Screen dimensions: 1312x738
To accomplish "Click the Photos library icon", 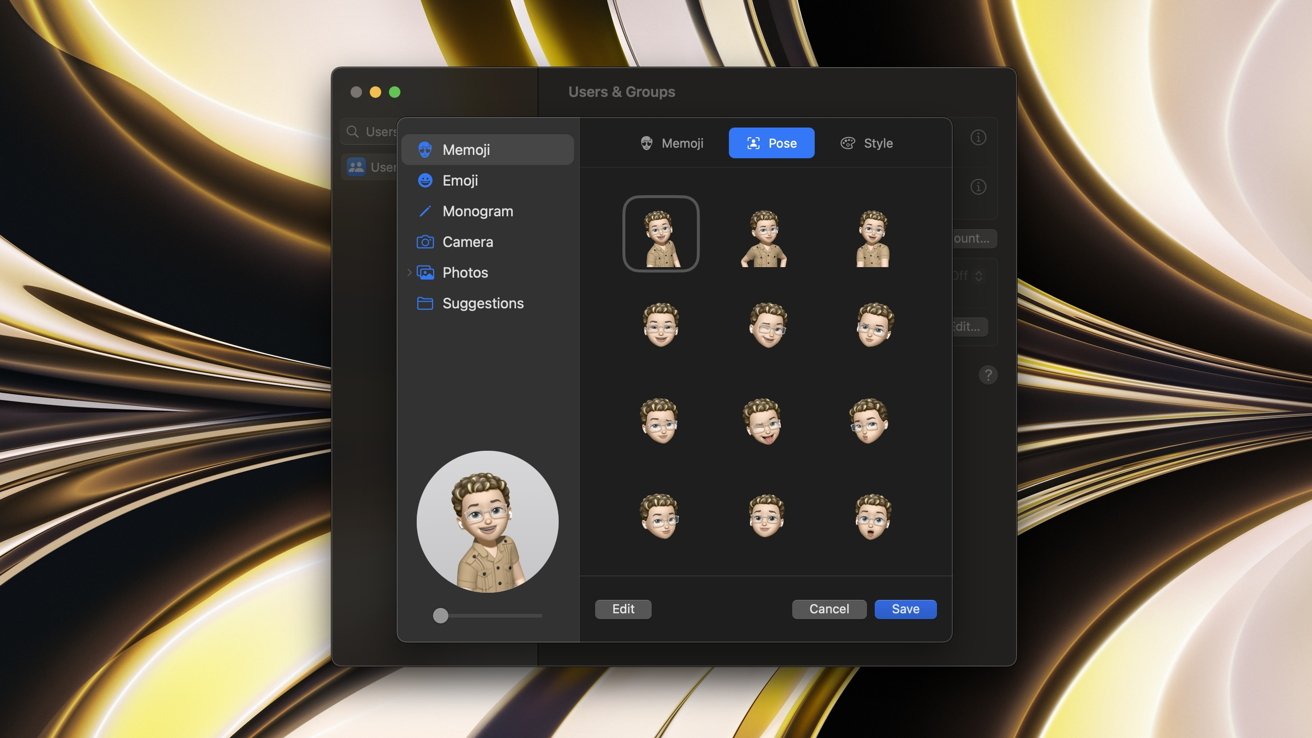I will (426, 273).
